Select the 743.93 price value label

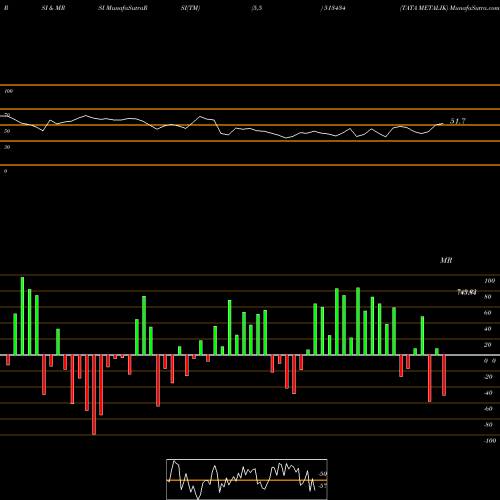coord(466,292)
